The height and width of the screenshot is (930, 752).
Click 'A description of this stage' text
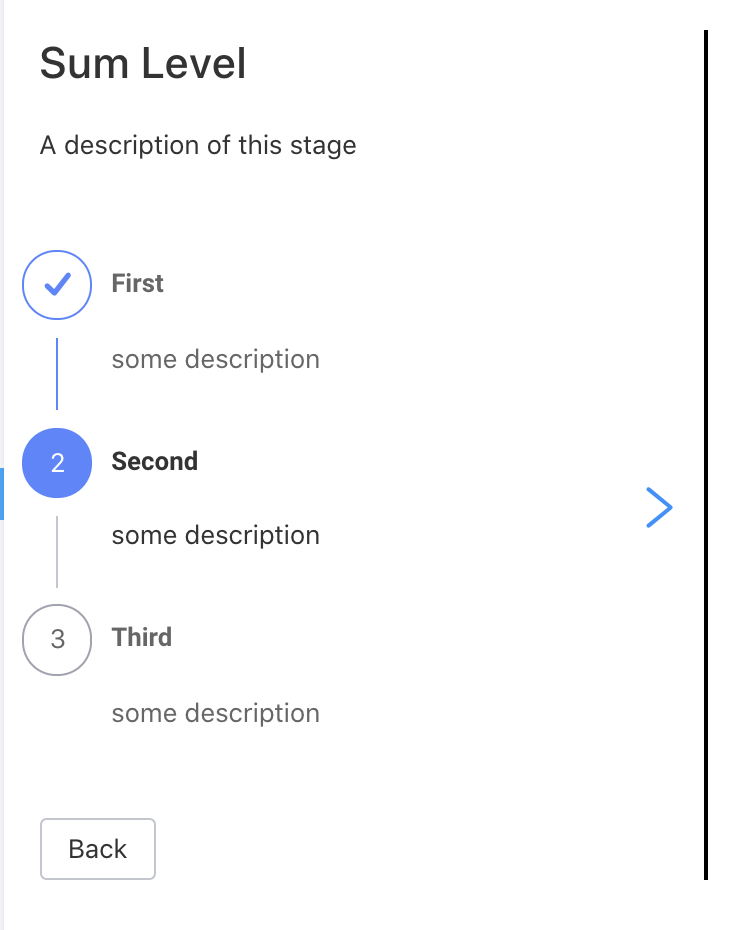pyautogui.click(x=198, y=146)
